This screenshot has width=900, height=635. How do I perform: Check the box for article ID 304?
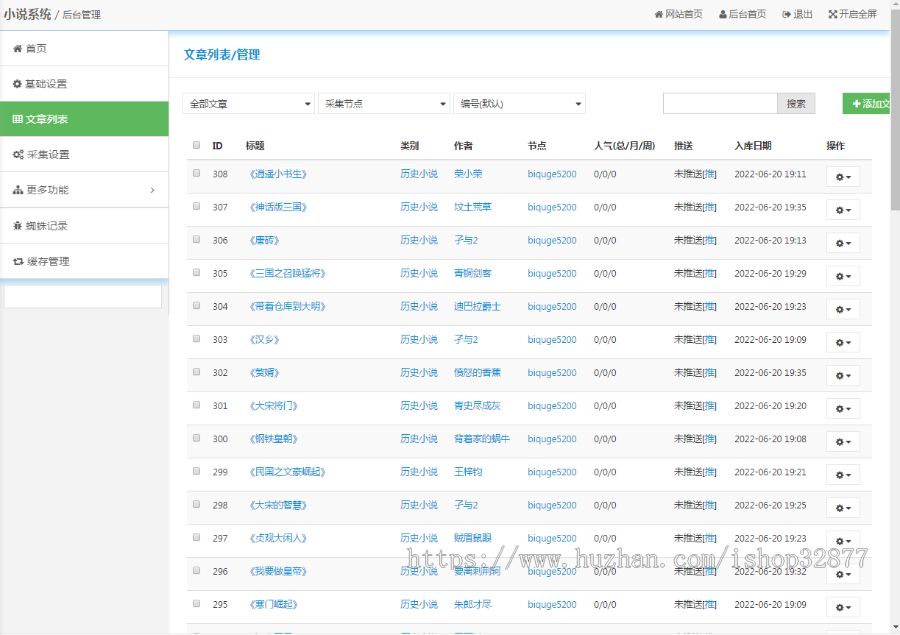tap(196, 305)
